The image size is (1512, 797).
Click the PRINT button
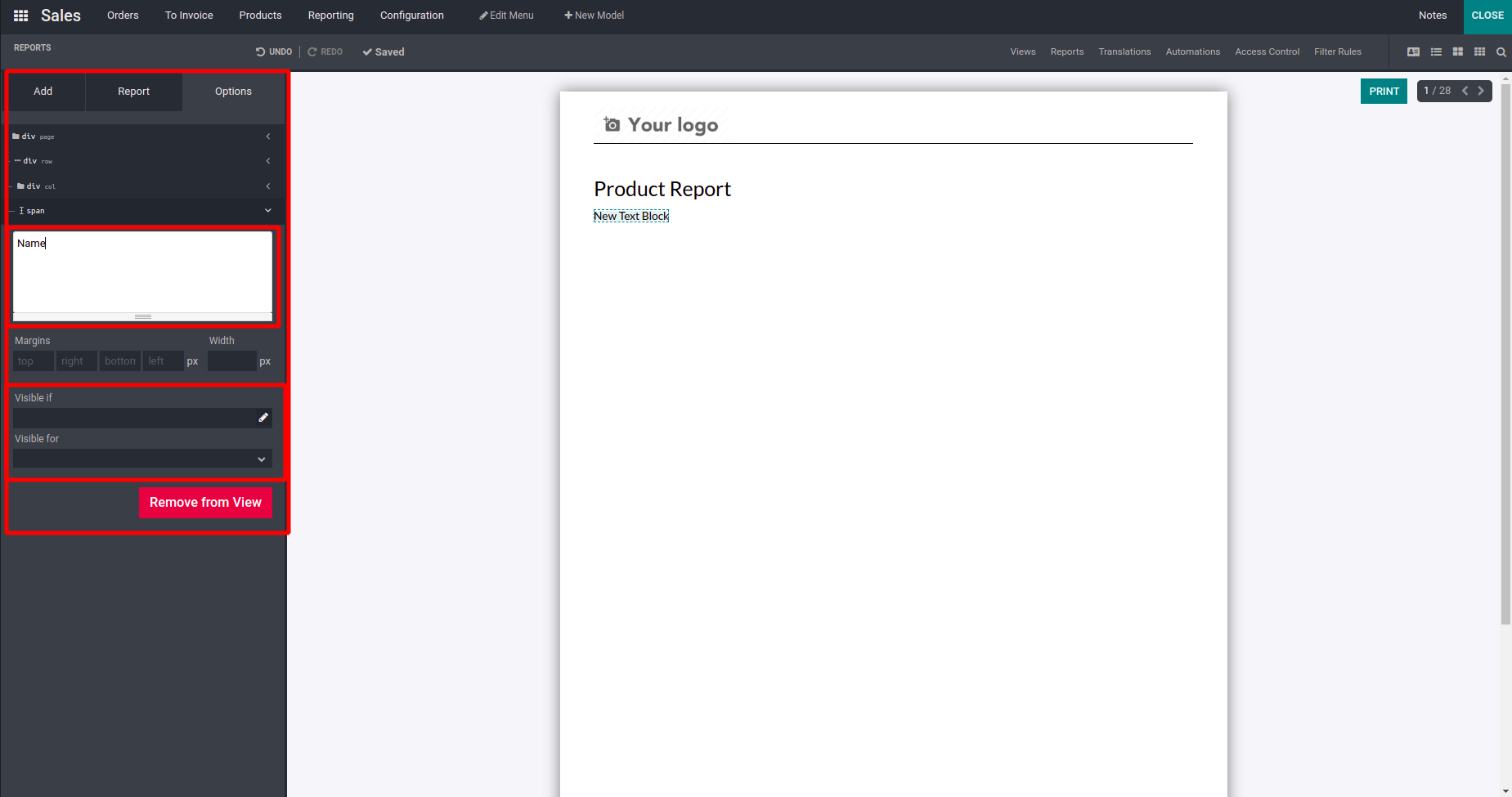point(1384,92)
